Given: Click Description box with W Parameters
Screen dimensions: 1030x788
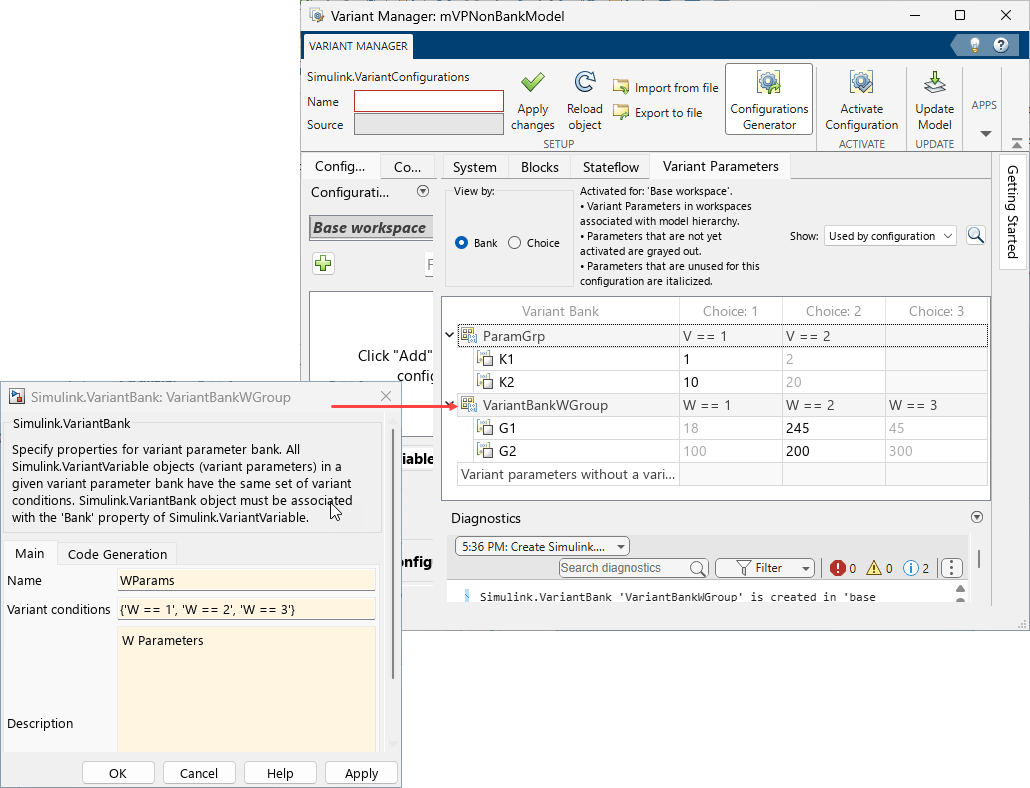Looking at the screenshot, I should coord(246,689).
